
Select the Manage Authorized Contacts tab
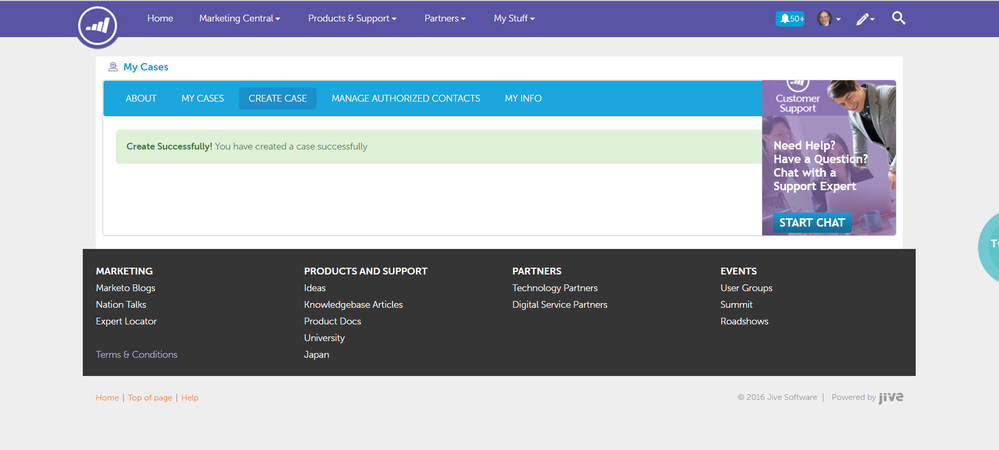pos(405,98)
